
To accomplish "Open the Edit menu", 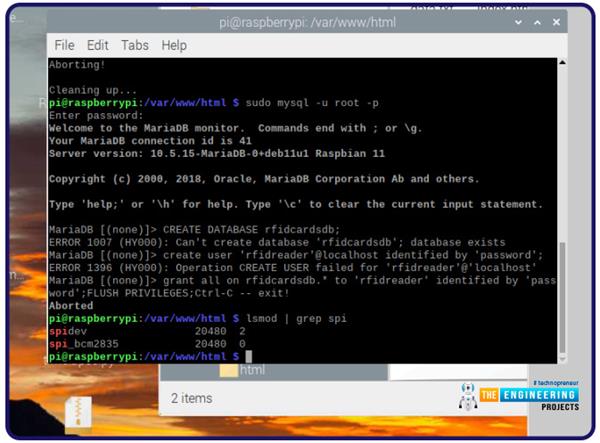I will tap(97, 45).
